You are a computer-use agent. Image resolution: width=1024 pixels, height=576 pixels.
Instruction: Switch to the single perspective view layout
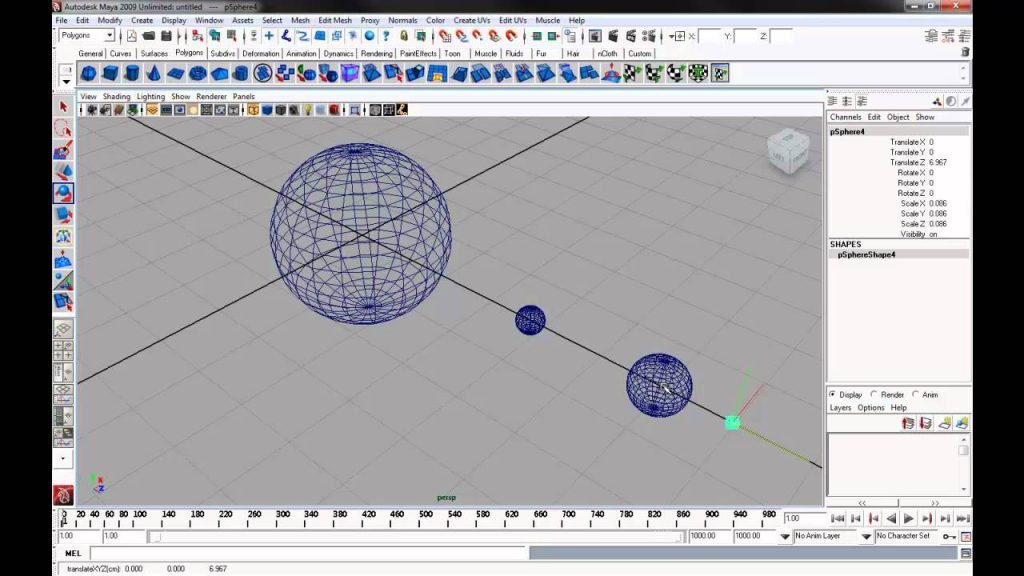point(63,328)
